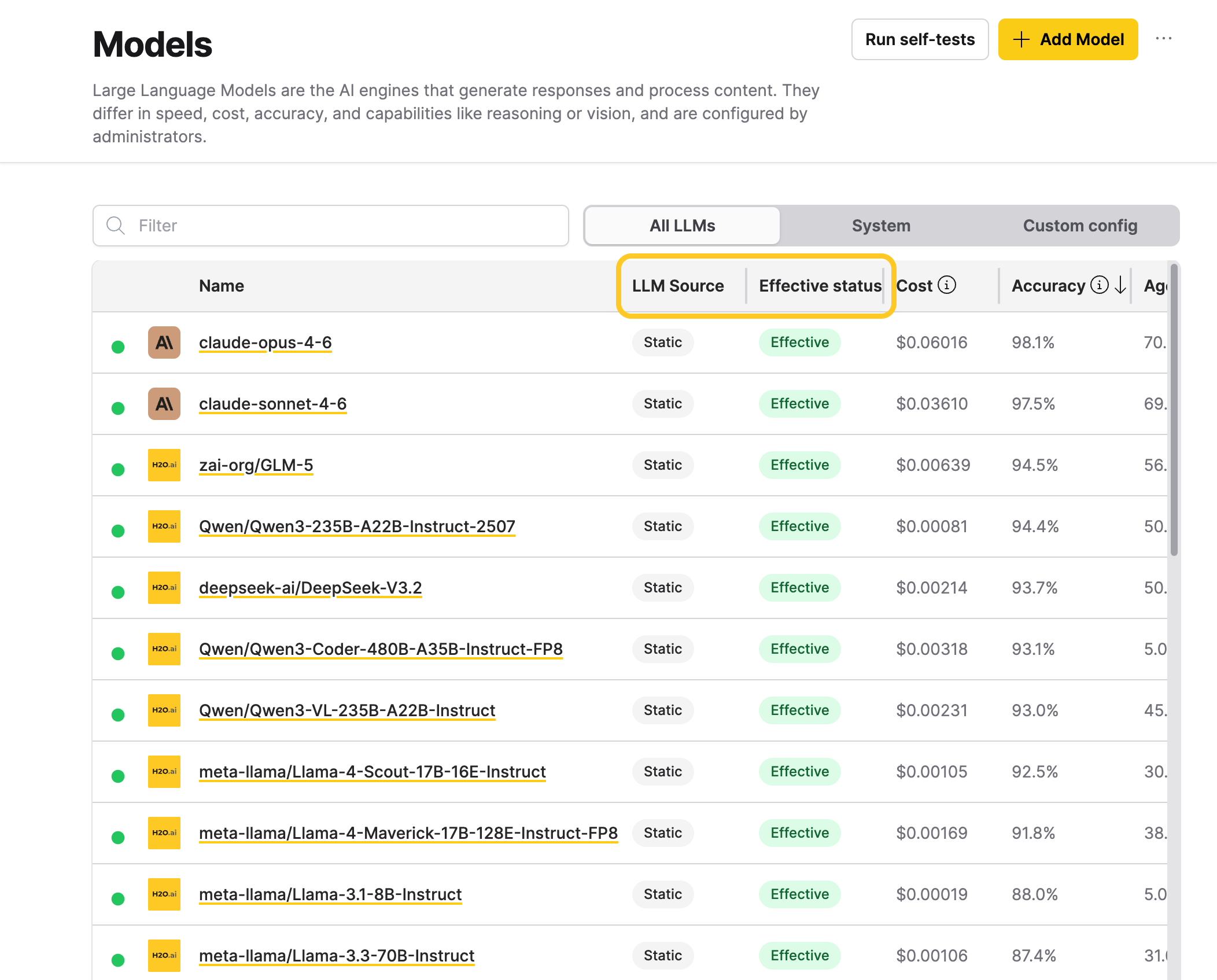Open the zai-org/GLM-5 model link
1217x980 pixels.
coord(256,465)
